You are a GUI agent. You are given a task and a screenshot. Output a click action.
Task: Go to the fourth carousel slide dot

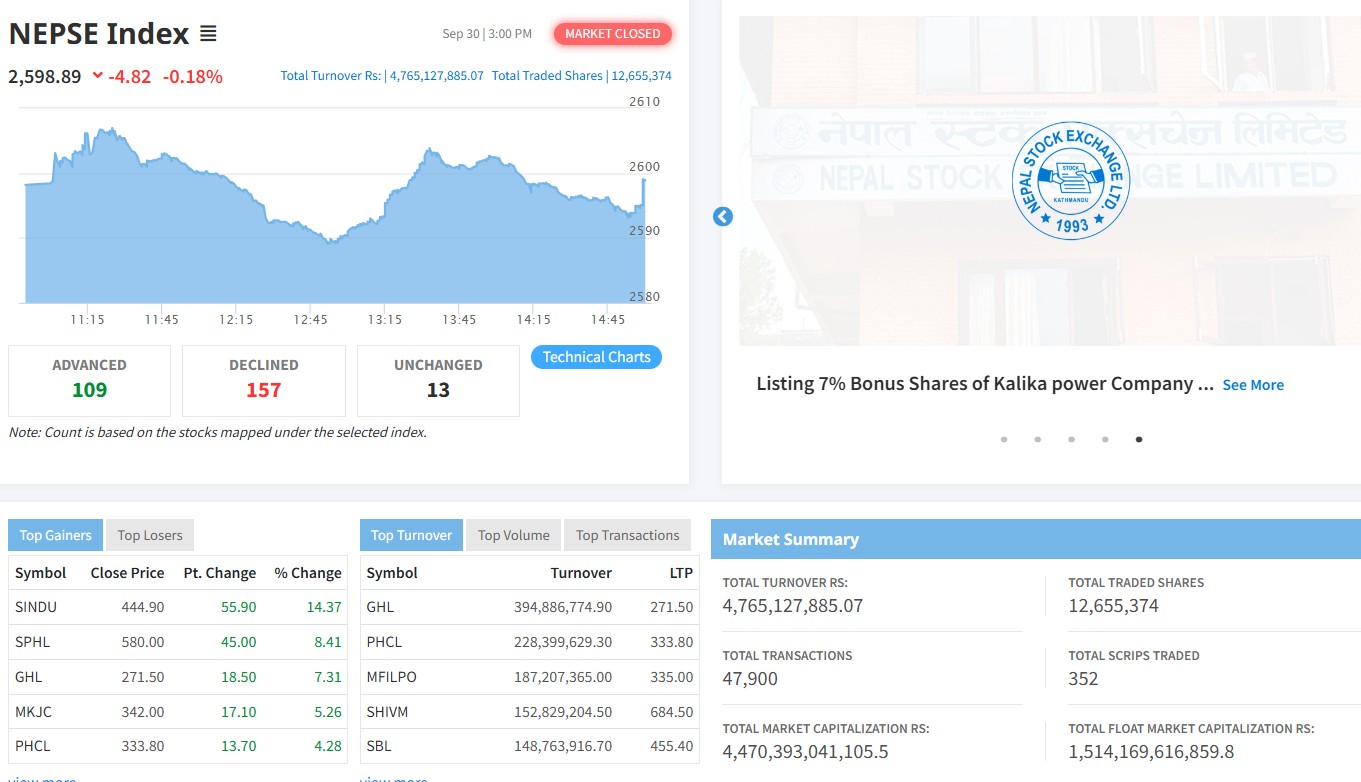[1105, 439]
